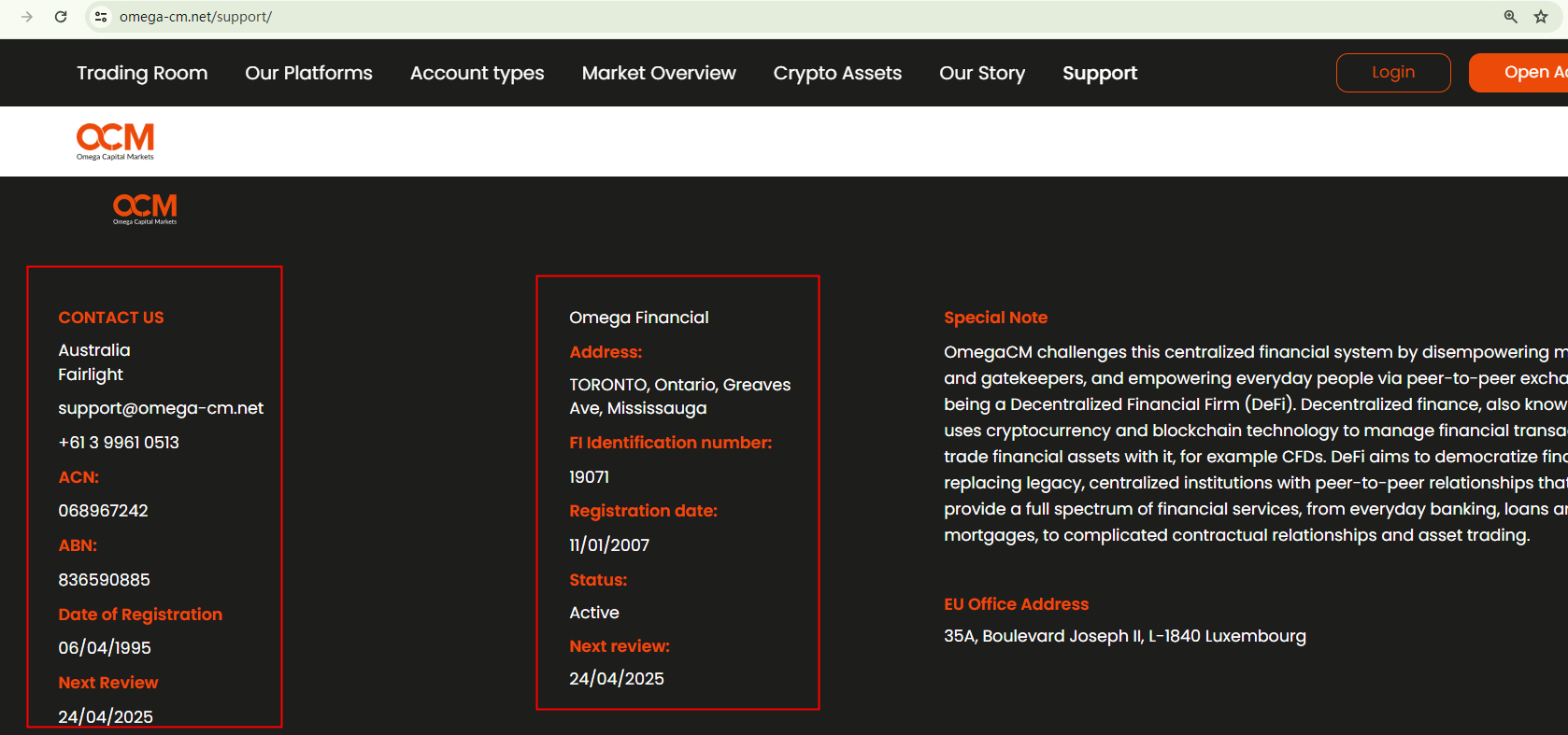Open site information icon in address bar

pyautogui.click(x=101, y=17)
